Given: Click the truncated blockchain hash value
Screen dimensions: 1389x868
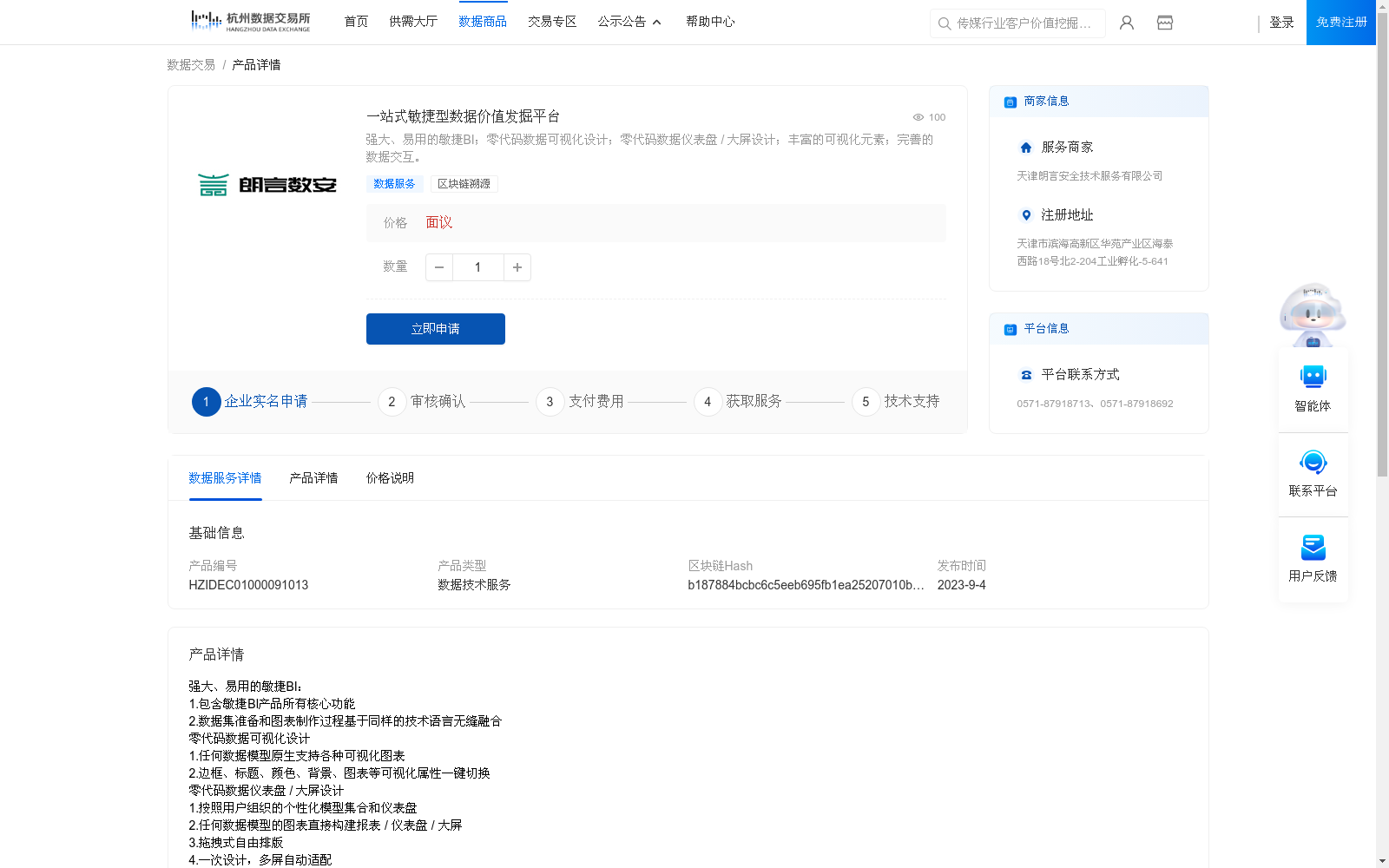Looking at the screenshot, I should pyautogui.click(x=806, y=585).
